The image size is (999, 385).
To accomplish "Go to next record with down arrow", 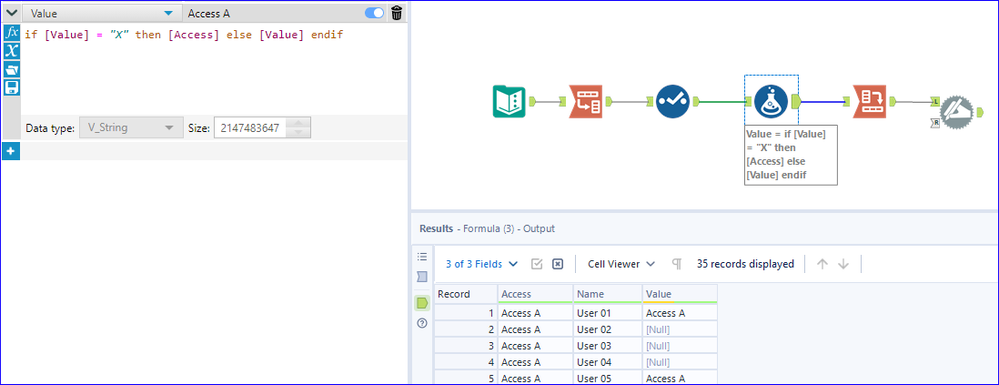I will [x=844, y=264].
